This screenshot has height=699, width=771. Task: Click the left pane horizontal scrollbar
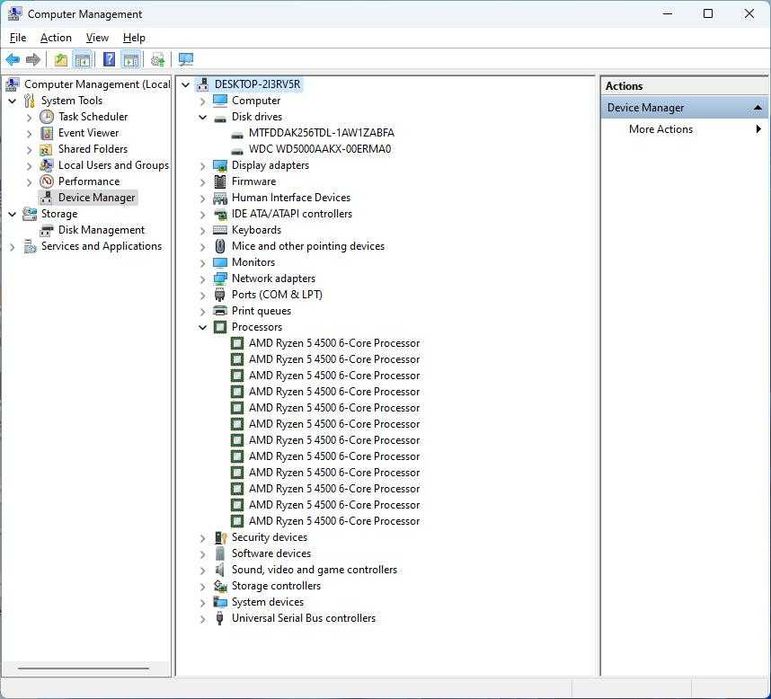tap(84, 669)
